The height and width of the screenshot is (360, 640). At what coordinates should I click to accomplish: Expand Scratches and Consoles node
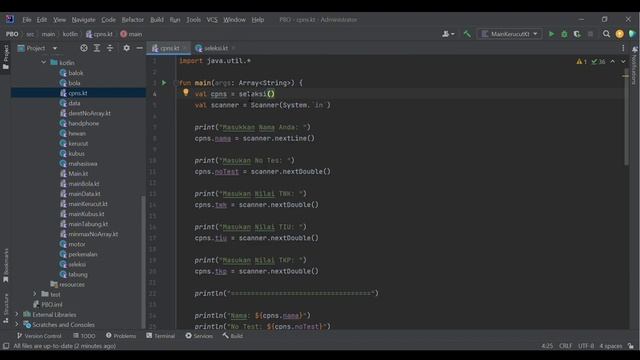pyautogui.click(x=17, y=325)
